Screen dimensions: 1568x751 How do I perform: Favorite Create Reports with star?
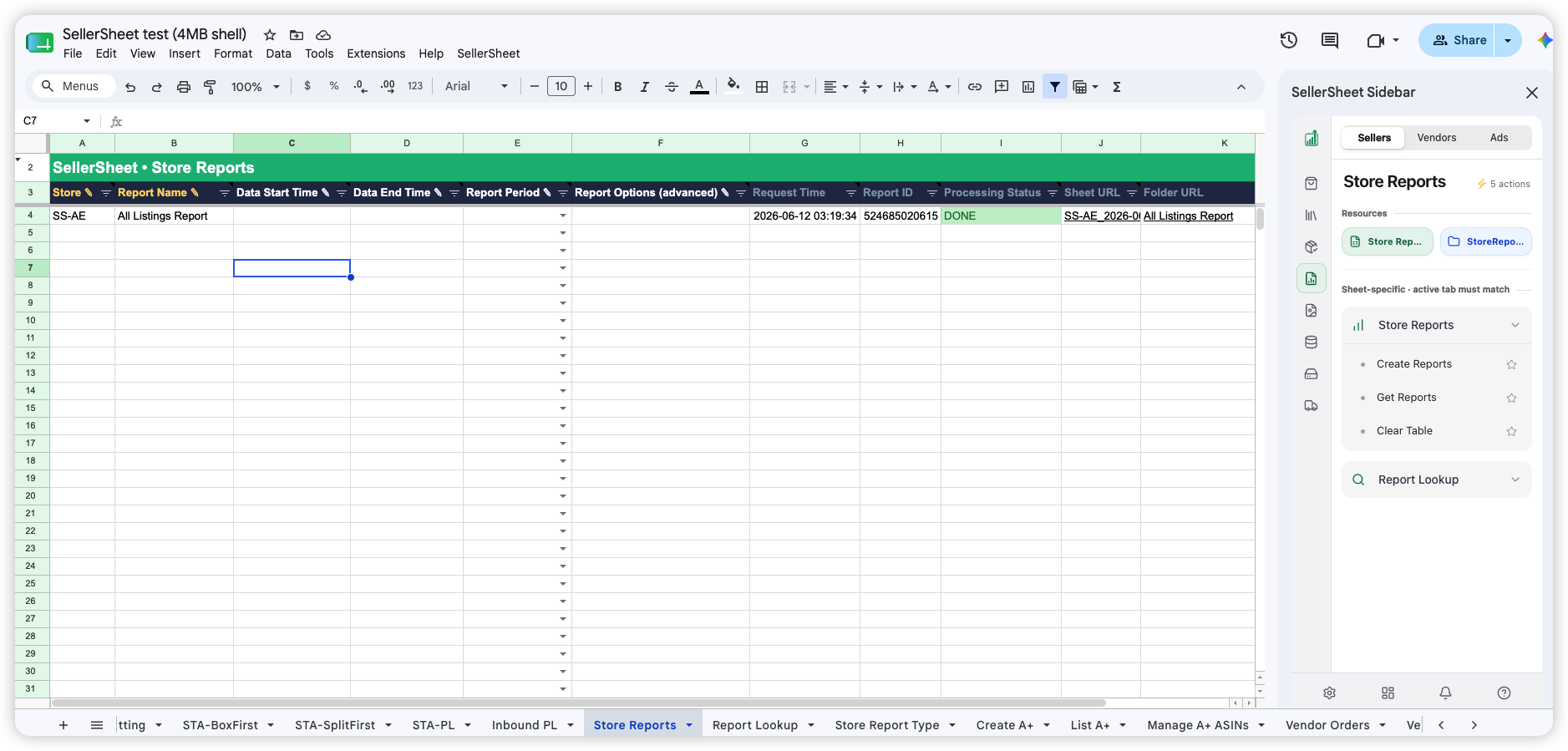[1511, 364]
